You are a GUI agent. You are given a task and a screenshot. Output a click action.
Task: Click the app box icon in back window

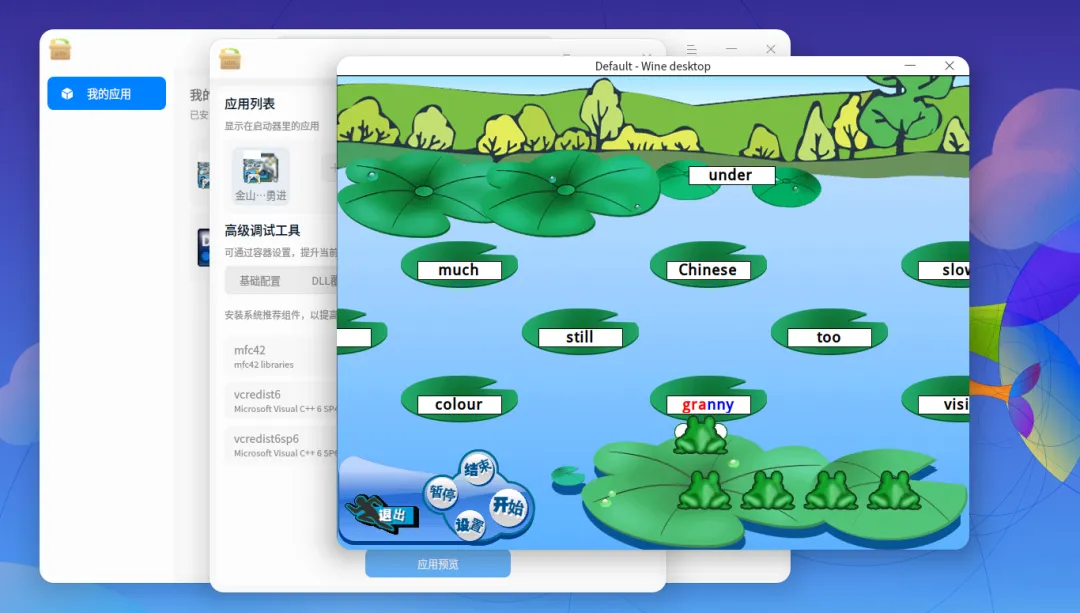tap(60, 49)
